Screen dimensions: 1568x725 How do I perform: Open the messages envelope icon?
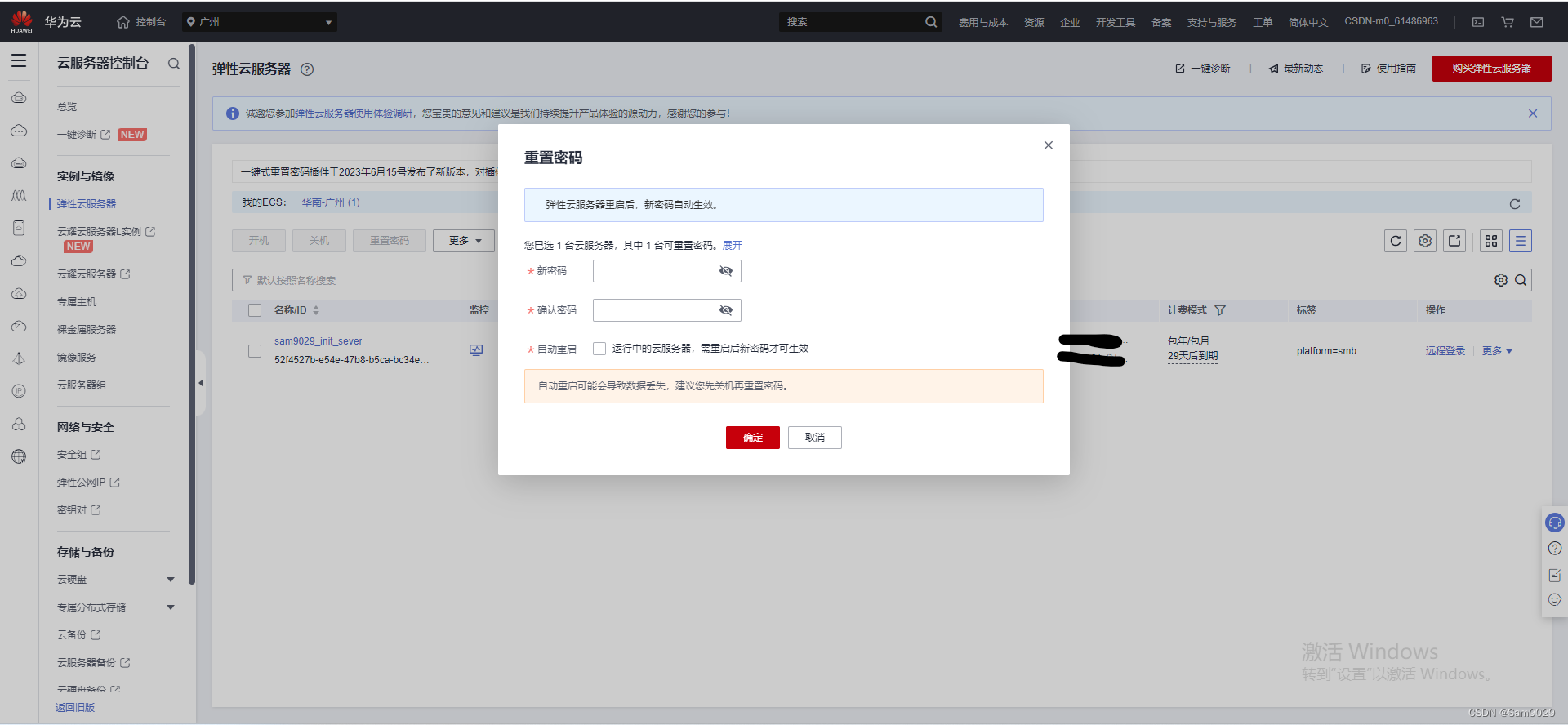coord(1537,22)
